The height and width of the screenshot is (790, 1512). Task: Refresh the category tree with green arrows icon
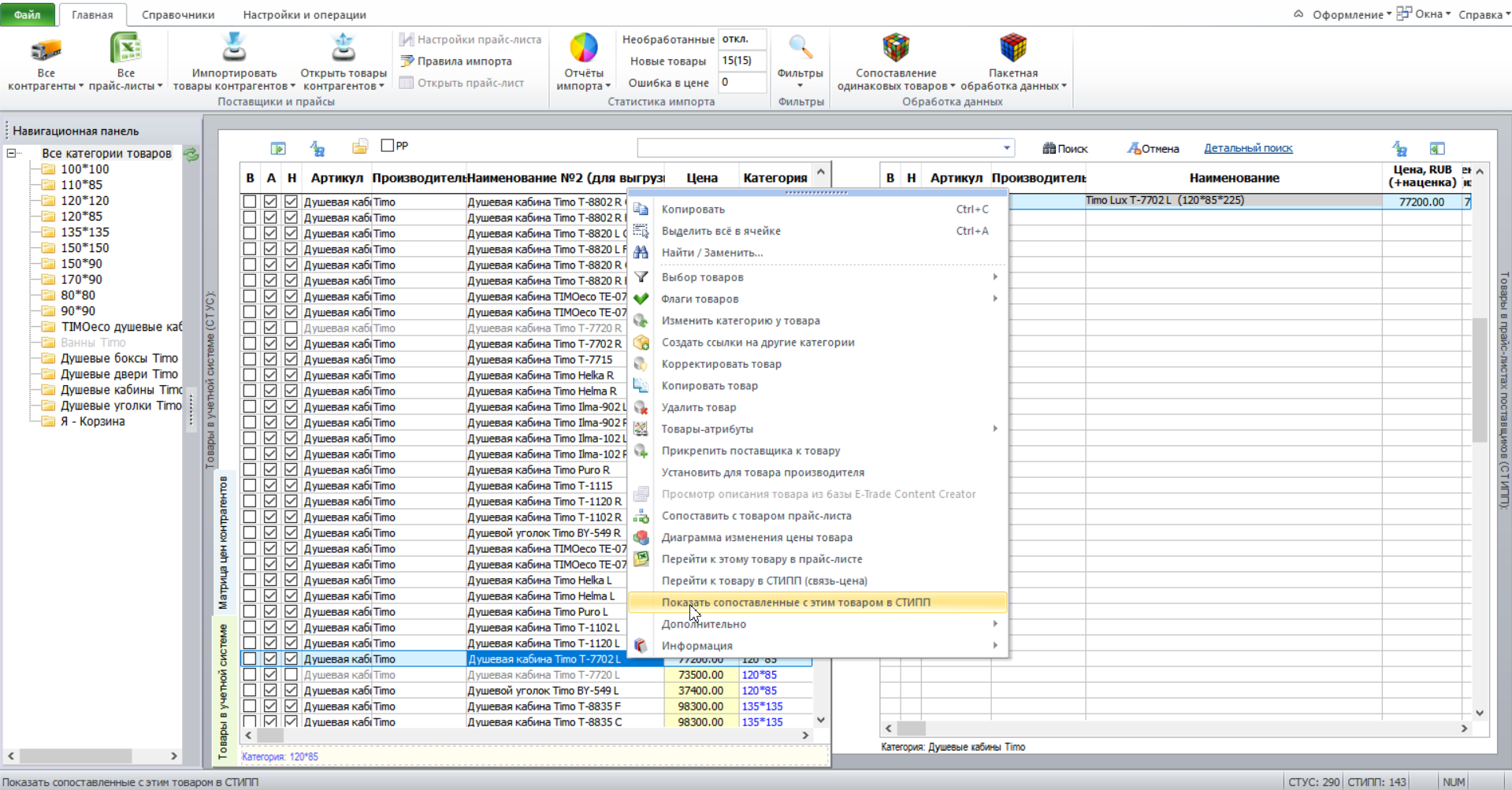pos(191,154)
